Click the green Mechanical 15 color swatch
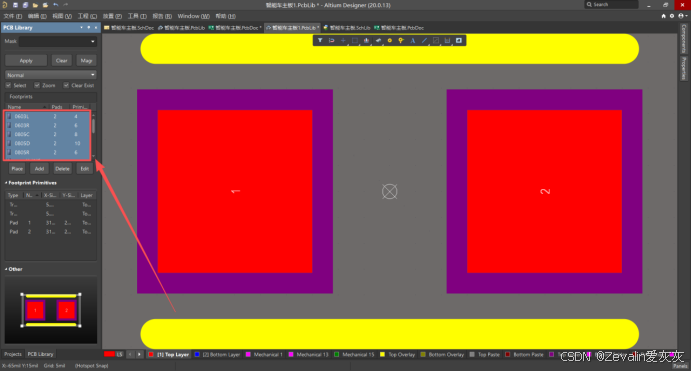The height and width of the screenshot is (371, 692). (336, 354)
